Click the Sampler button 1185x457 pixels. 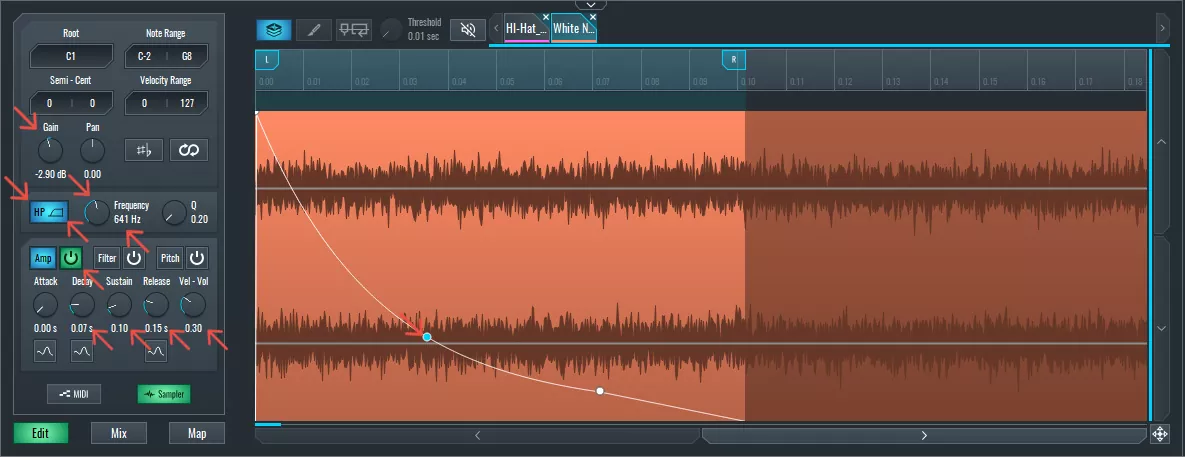[164, 394]
